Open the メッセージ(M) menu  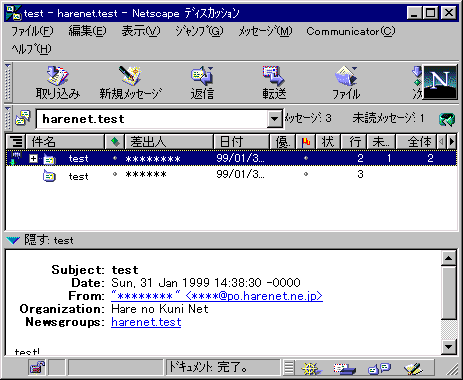pos(265,31)
